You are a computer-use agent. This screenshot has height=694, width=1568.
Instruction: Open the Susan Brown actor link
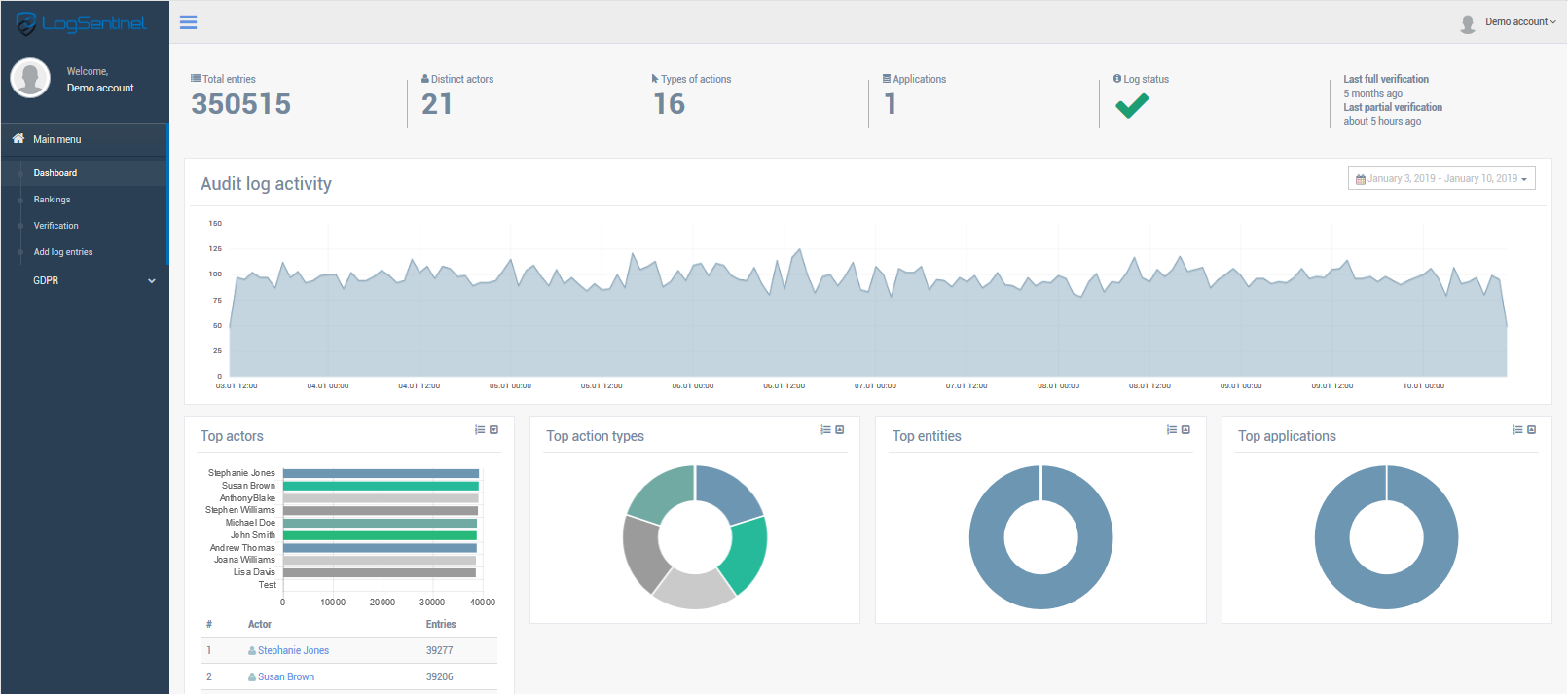(286, 676)
